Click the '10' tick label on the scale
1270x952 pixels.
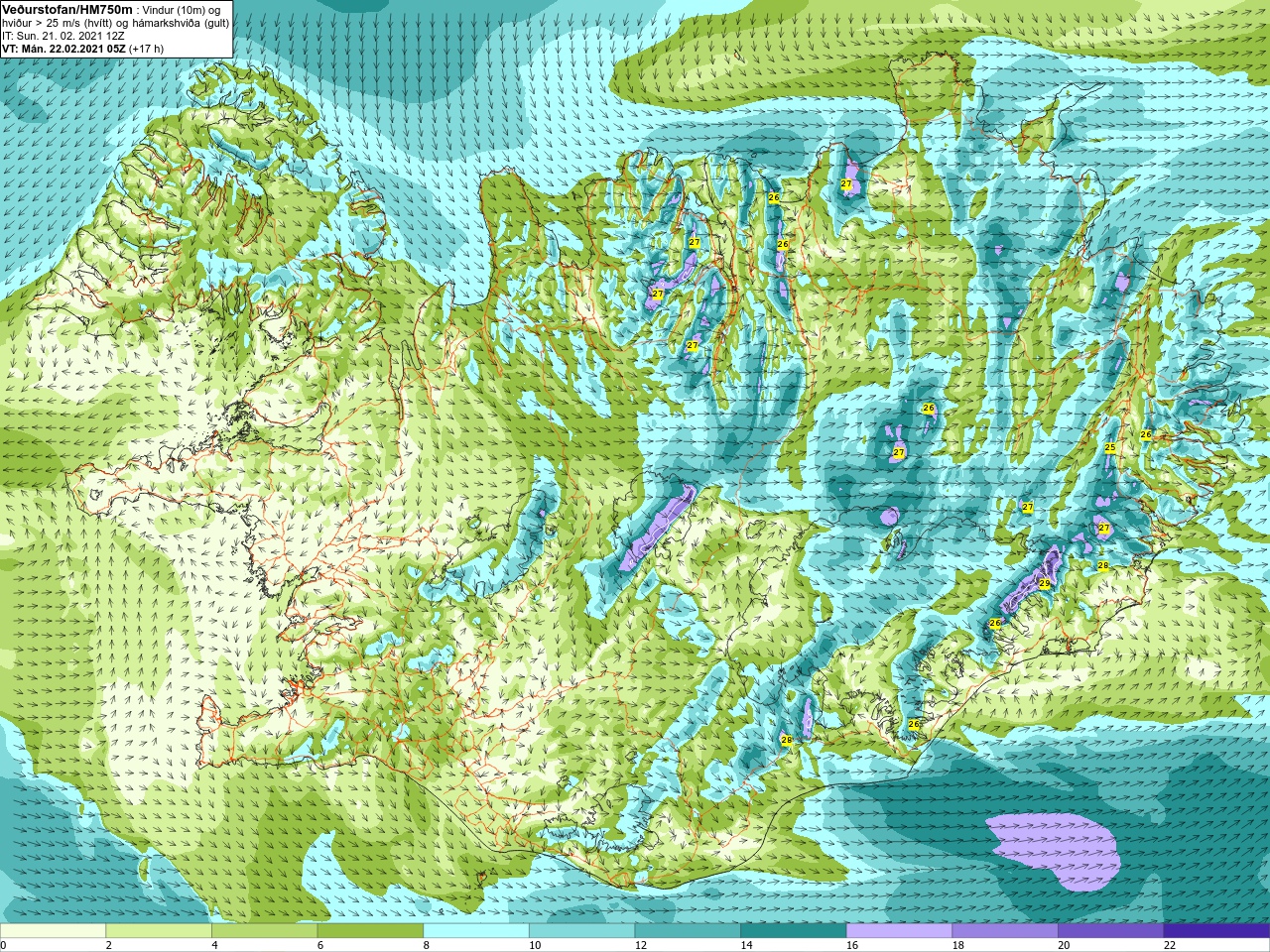[x=535, y=945]
